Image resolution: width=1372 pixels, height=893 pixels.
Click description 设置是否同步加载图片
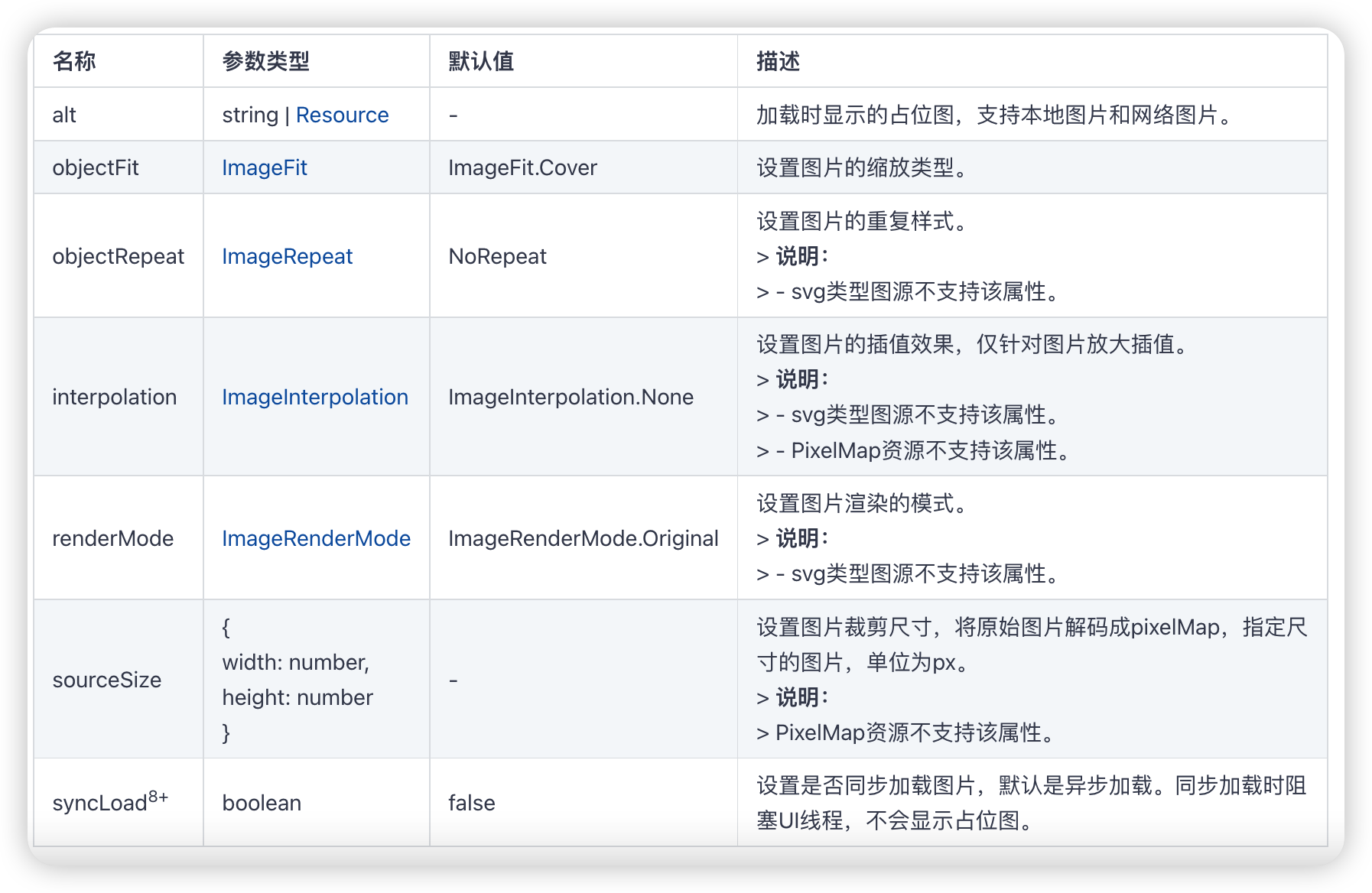click(1032, 803)
